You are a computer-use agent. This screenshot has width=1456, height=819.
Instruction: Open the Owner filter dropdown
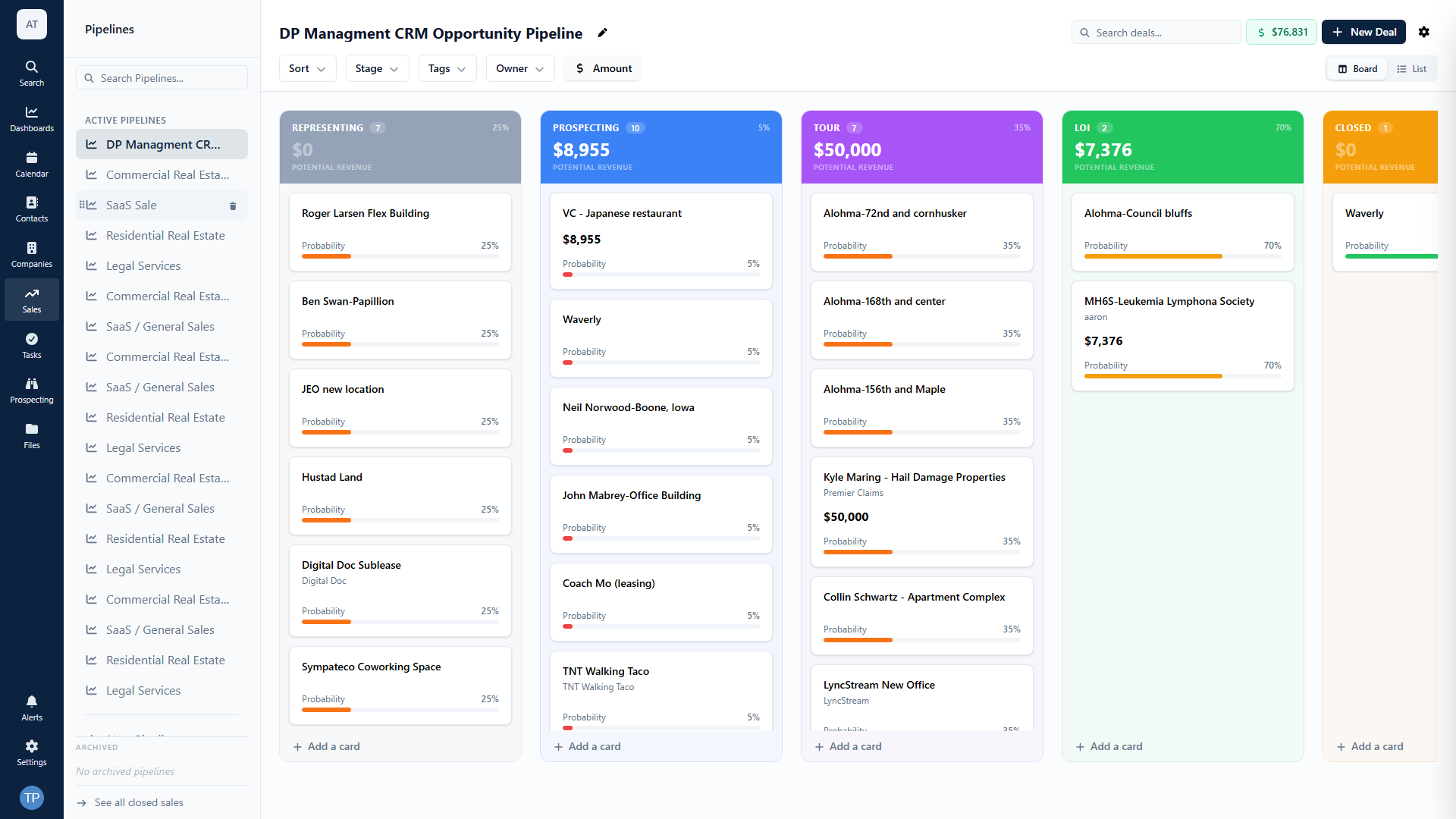pyautogui.click(x=519, y=68)
